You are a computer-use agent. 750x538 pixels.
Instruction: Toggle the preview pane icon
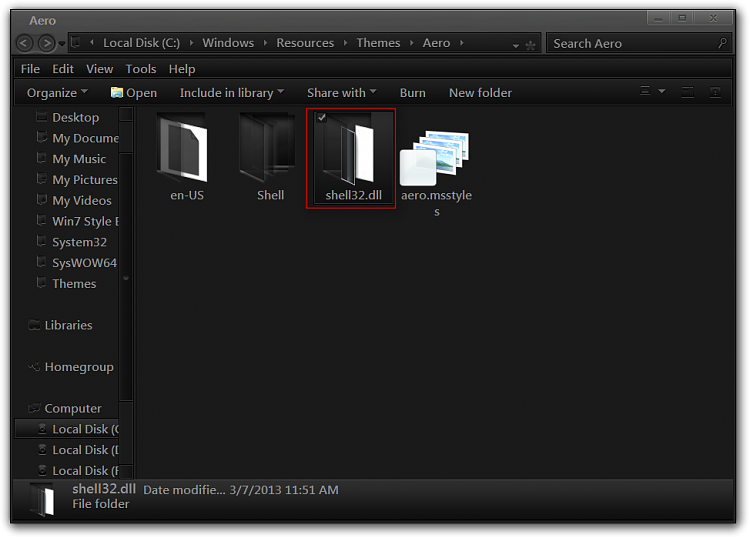pos(687,92)
